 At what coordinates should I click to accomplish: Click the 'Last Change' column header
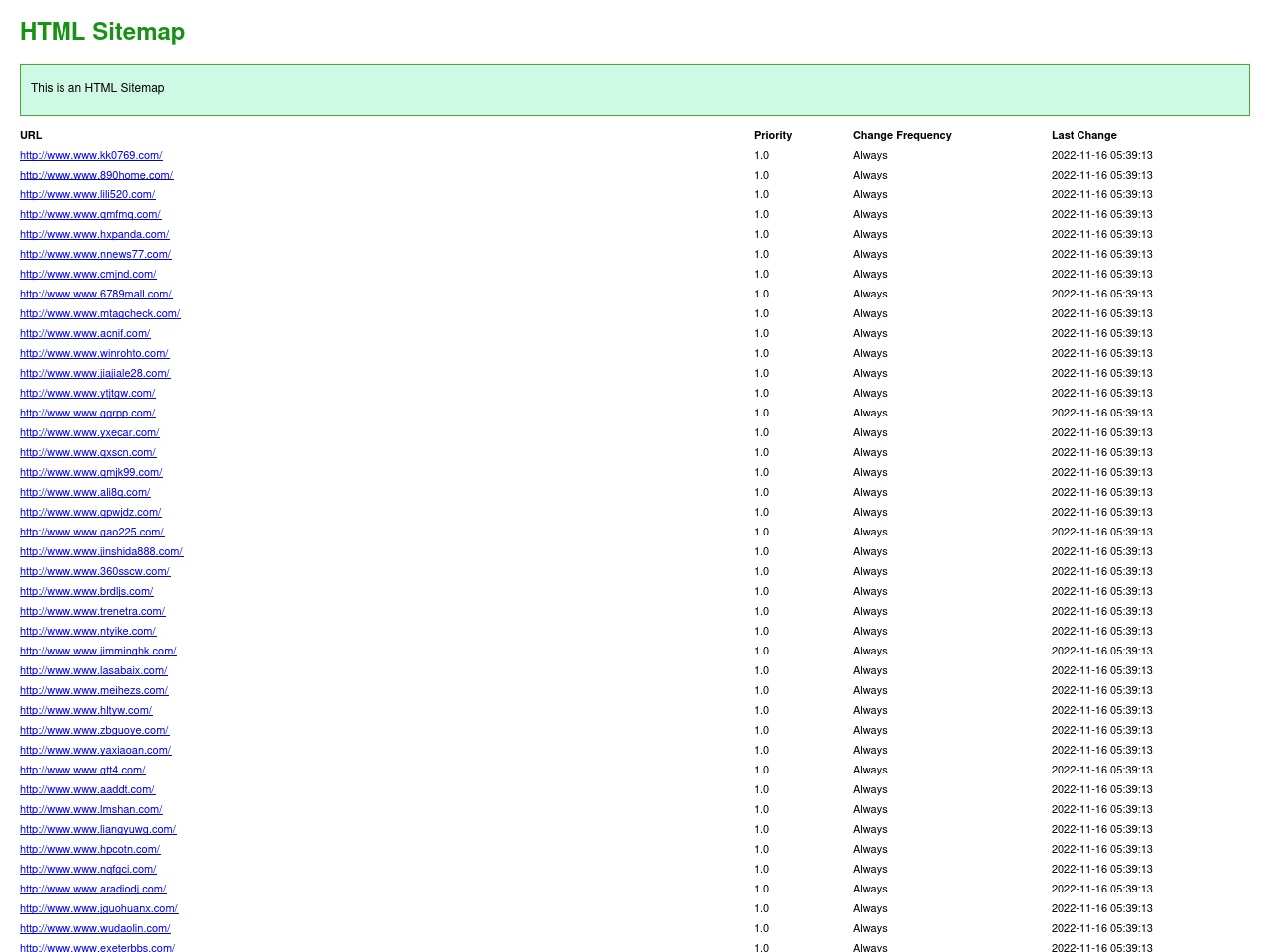(1084, 135)
